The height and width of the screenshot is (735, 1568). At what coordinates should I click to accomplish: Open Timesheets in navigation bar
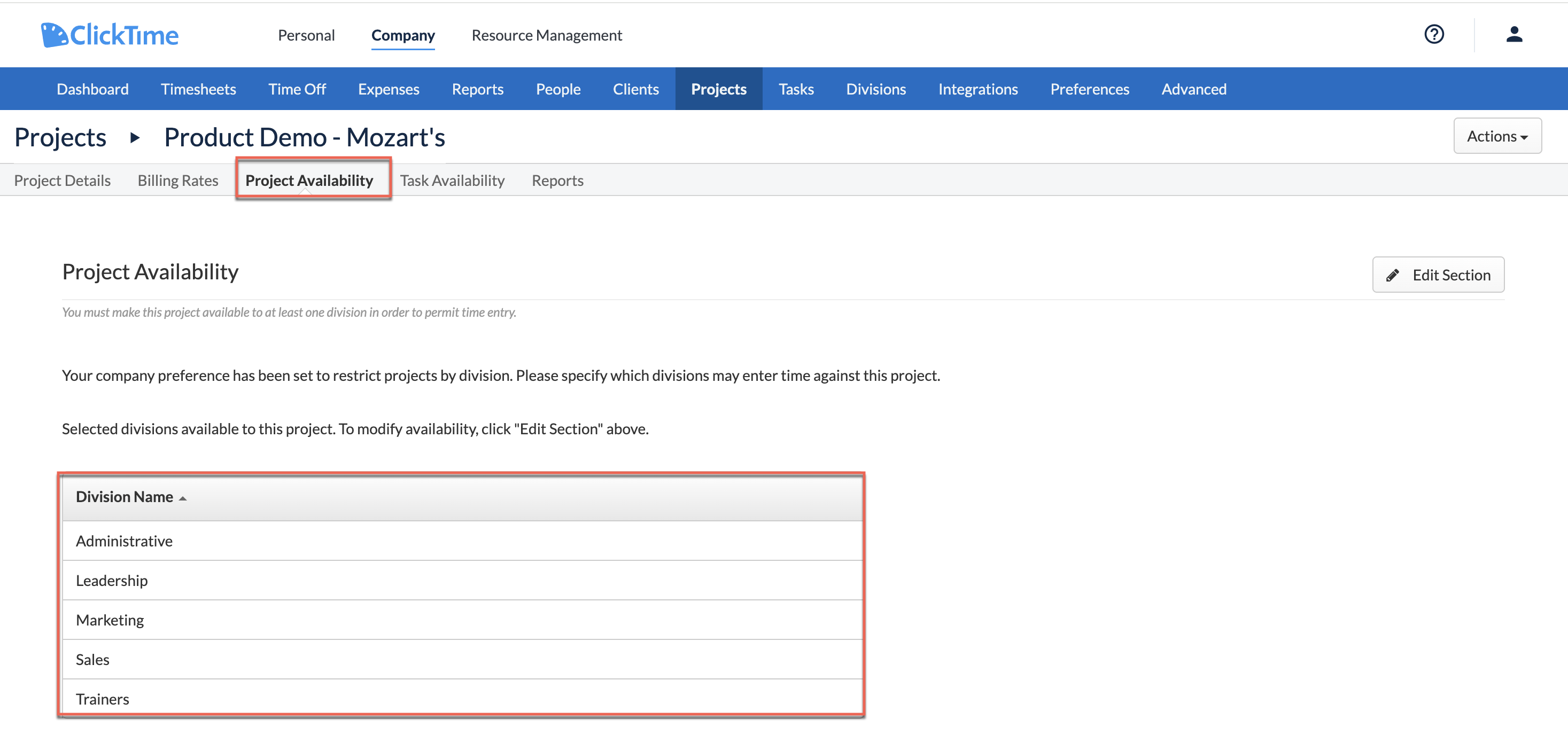(198, 89)
